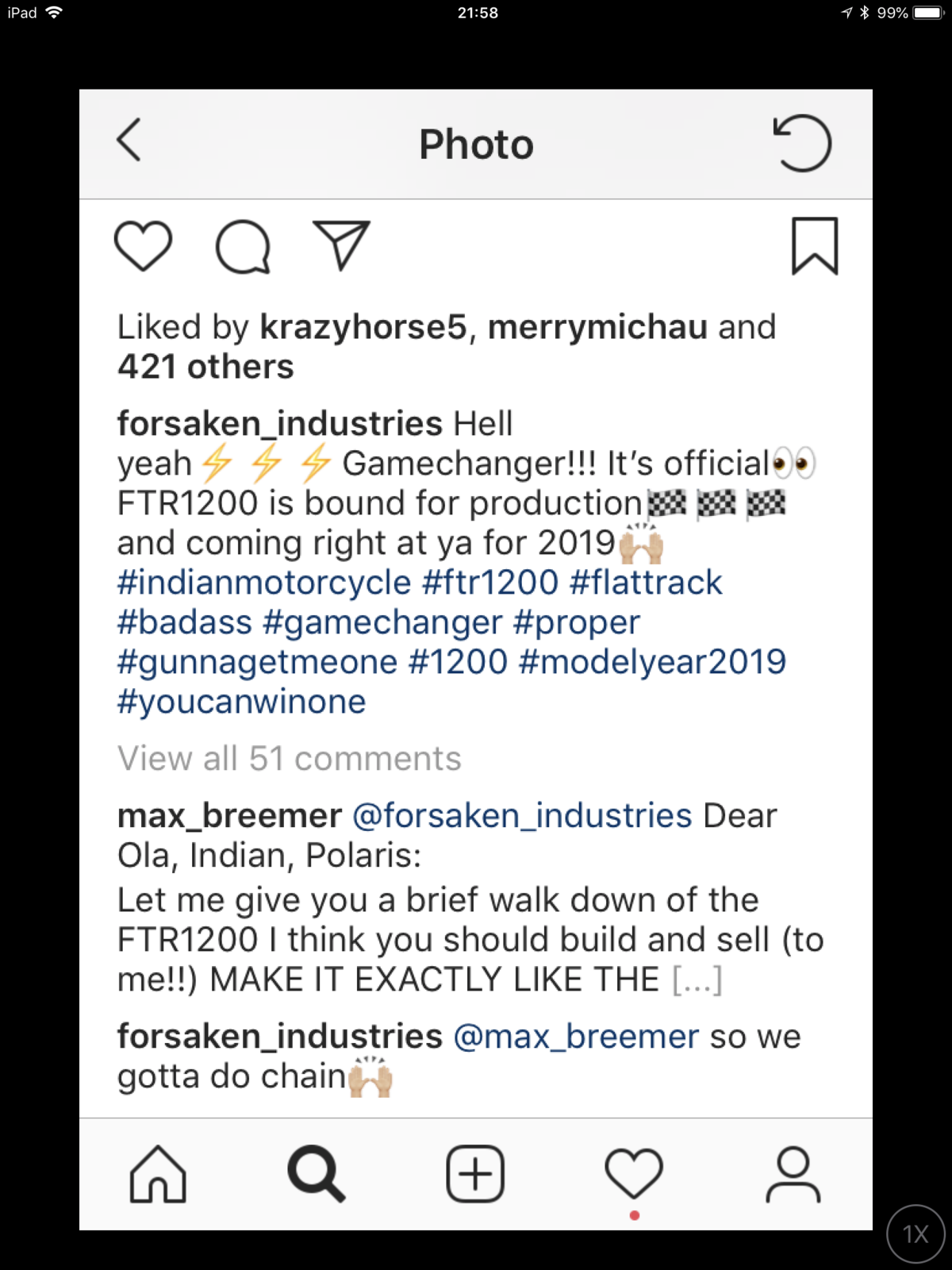The height and width of the screenshot is (1270, 952).
Task: Create a new post with the plus icon
Action: coord(475,1174)
